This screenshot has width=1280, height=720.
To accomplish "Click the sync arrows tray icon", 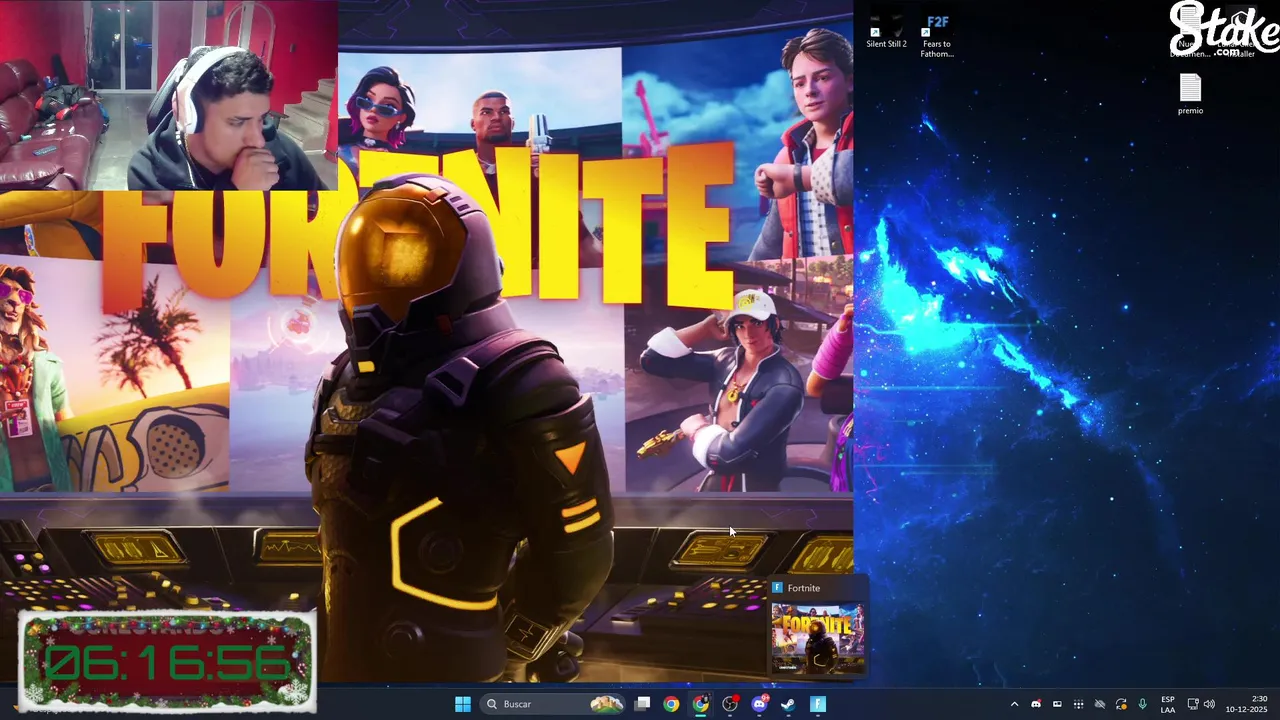I will coord(1121,704).
